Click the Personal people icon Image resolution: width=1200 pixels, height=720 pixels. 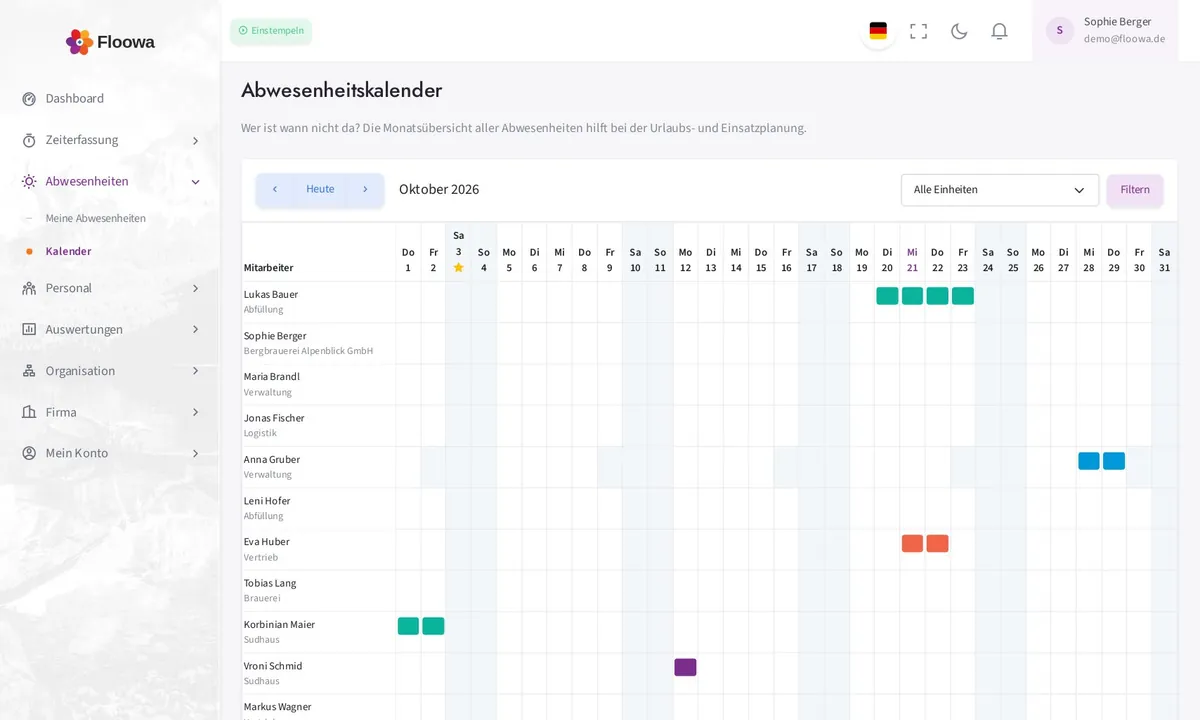tap(29, 288)
